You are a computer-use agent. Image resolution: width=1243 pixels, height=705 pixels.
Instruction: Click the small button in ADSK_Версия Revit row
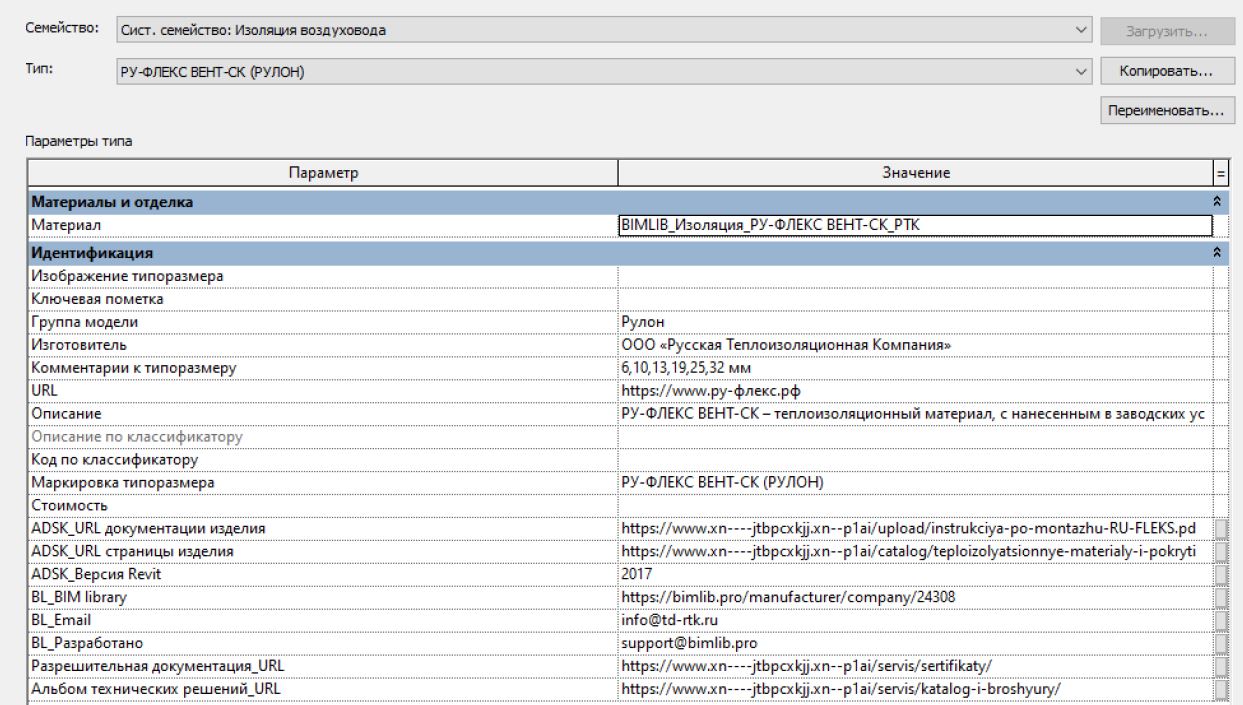1219,574
